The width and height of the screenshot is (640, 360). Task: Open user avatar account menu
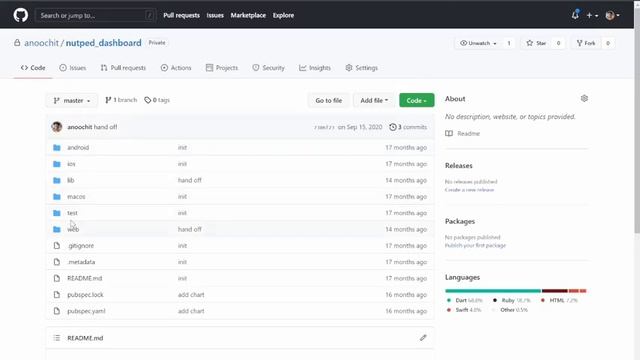(x=612, y=16)
